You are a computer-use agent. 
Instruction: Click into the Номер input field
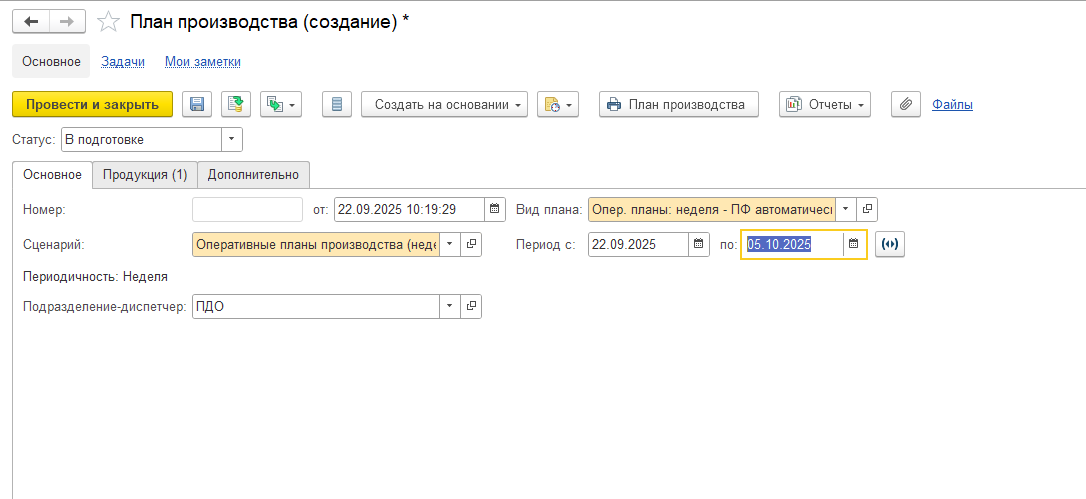(247, 210)
